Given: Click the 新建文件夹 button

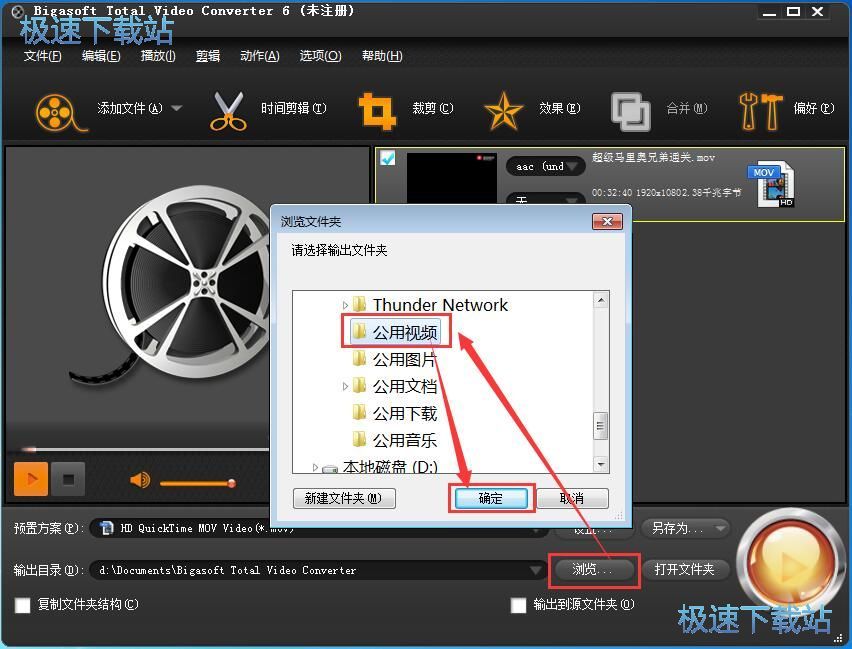Looking at the screenshot, I should [343, 498].
